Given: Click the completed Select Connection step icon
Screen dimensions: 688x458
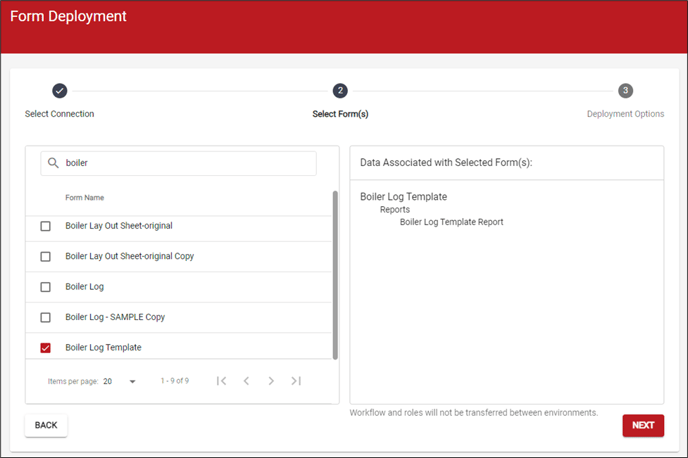Looking at the screenshot, I should pos(60,91).
